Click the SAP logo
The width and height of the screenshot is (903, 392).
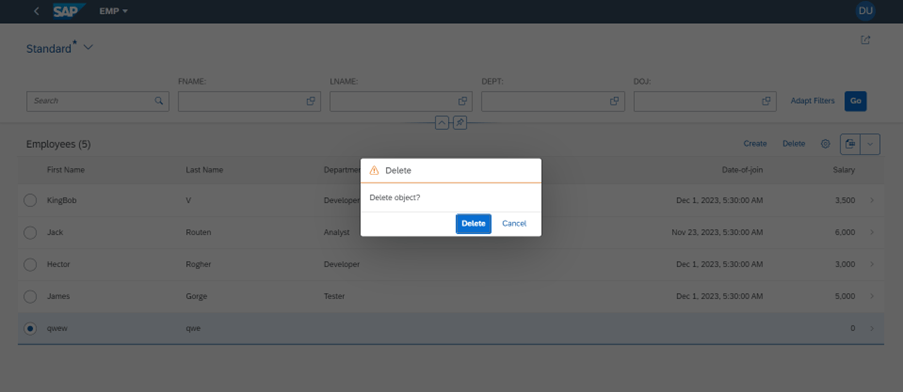click(x=69, y=11)
